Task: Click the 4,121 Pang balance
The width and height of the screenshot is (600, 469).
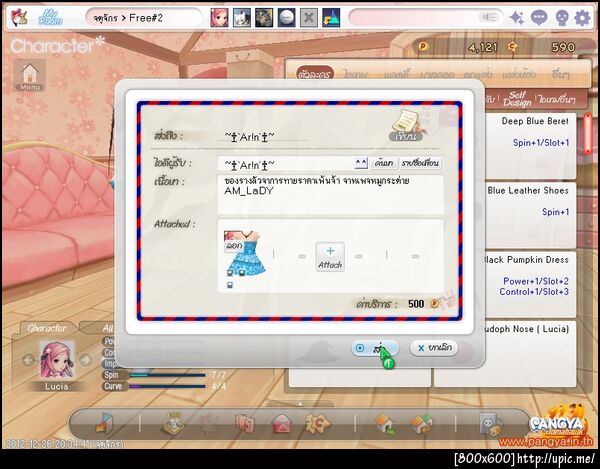Action: coord(483,47)
